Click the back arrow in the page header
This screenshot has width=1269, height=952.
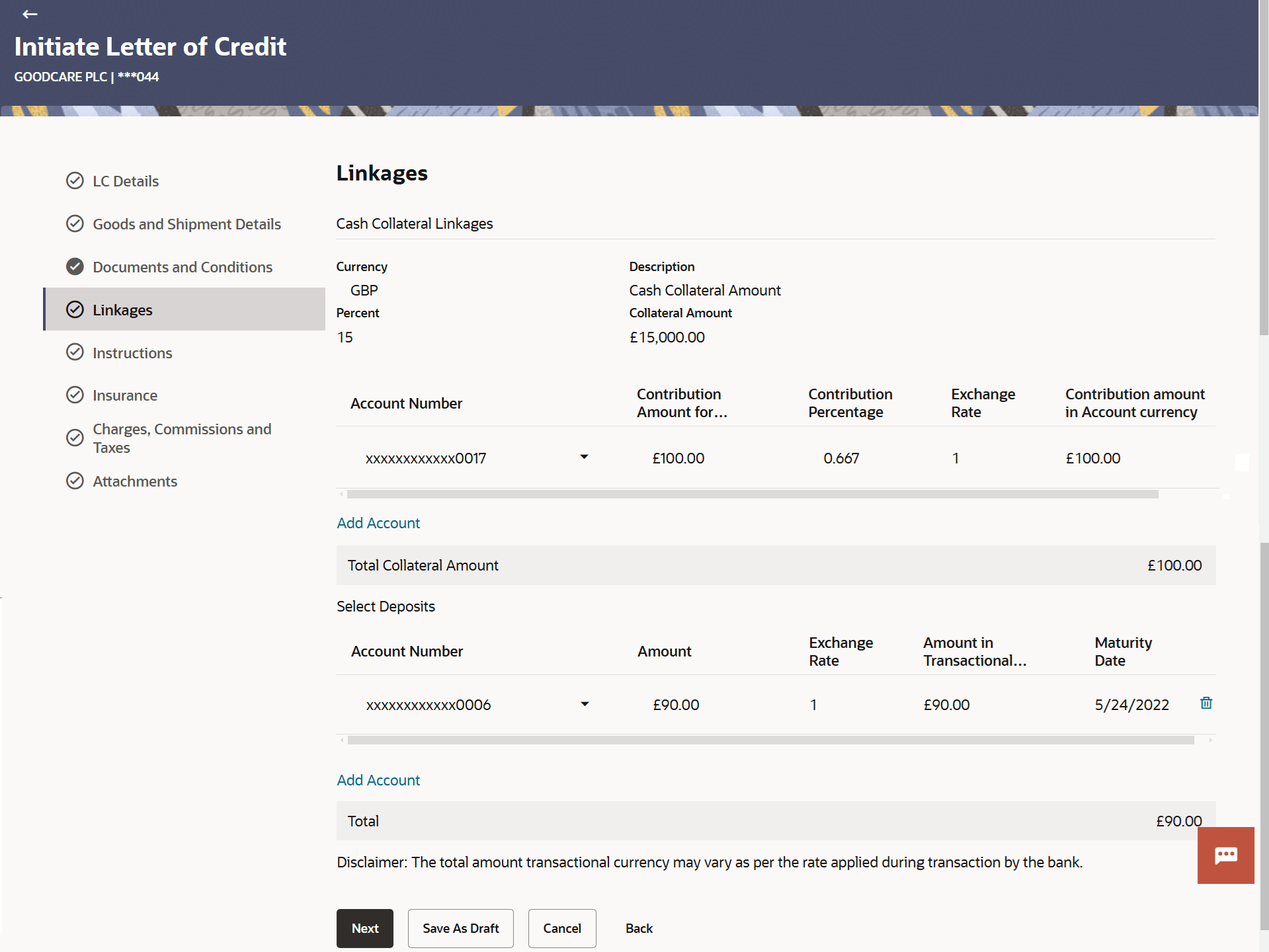[x=30, y=14]
